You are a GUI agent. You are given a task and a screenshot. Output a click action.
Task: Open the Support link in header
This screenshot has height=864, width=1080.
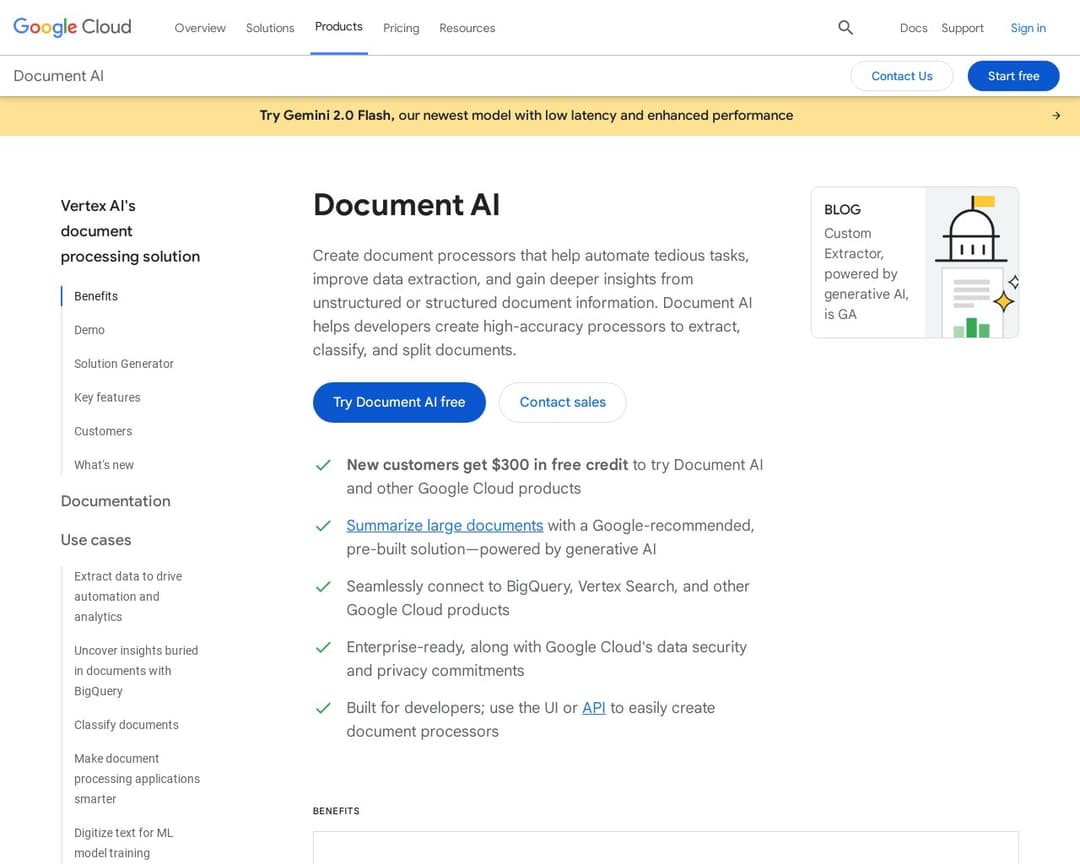click(x=962, y=28)
